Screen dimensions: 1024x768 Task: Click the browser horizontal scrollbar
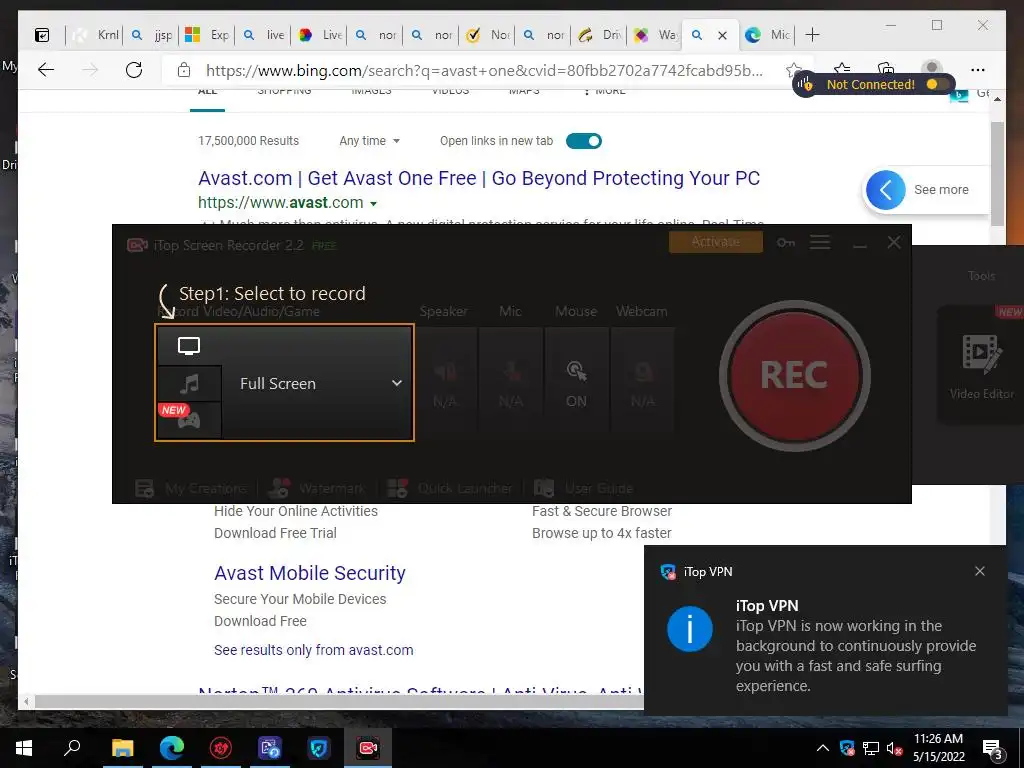pyautogui.click(x=340, y=701)
